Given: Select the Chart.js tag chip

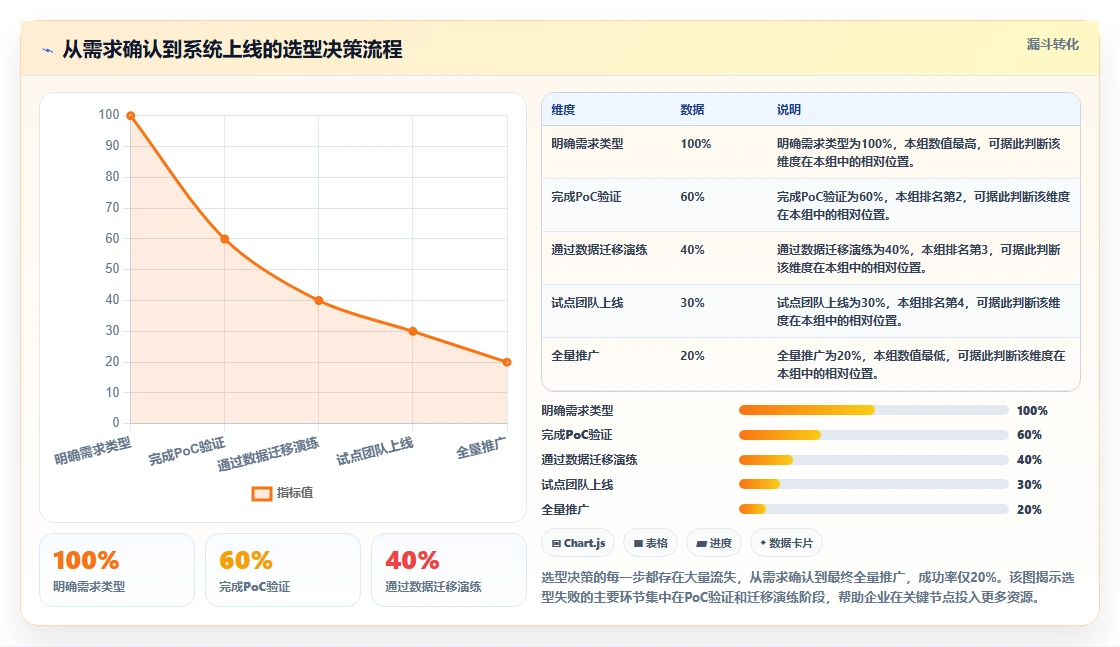Looking at the screenshot, I should click(x=578, y=543).
